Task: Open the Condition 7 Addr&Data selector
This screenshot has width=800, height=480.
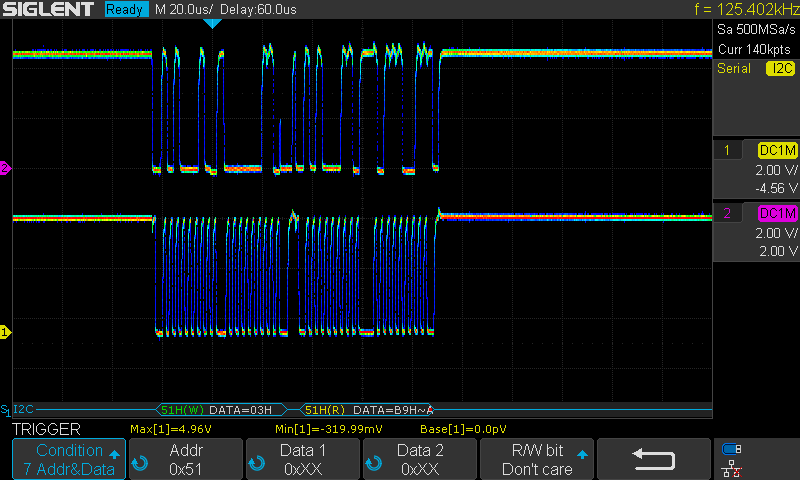Action: (x=69, y=459)
